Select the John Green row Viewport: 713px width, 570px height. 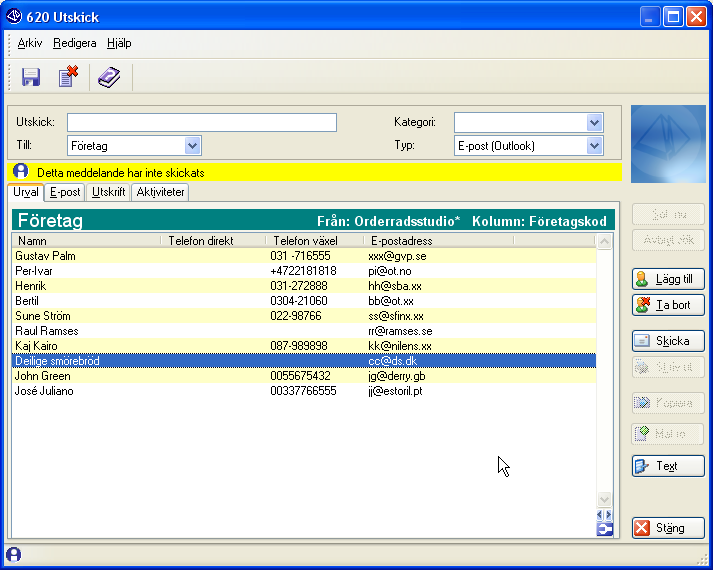[304, 376]
